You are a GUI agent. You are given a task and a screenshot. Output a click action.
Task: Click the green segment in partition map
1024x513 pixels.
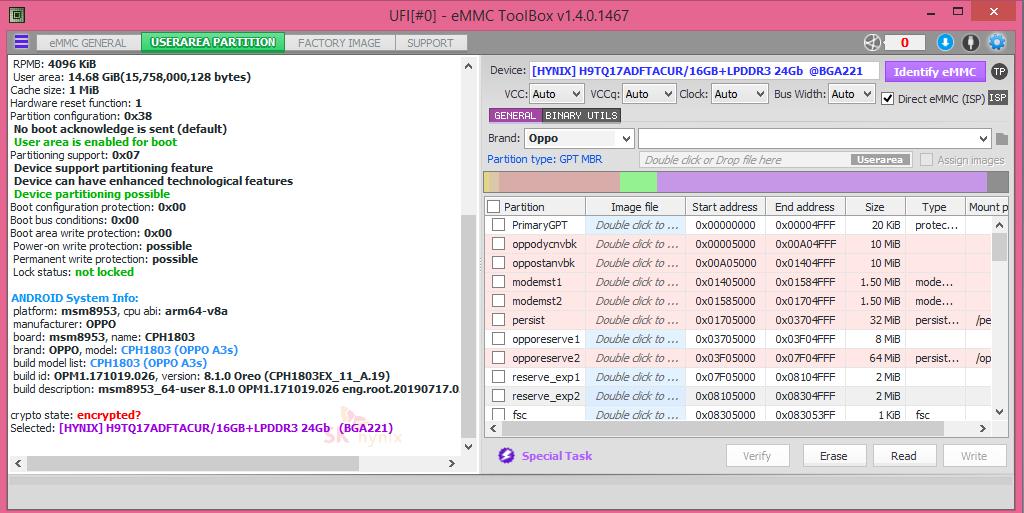[638, 182]
